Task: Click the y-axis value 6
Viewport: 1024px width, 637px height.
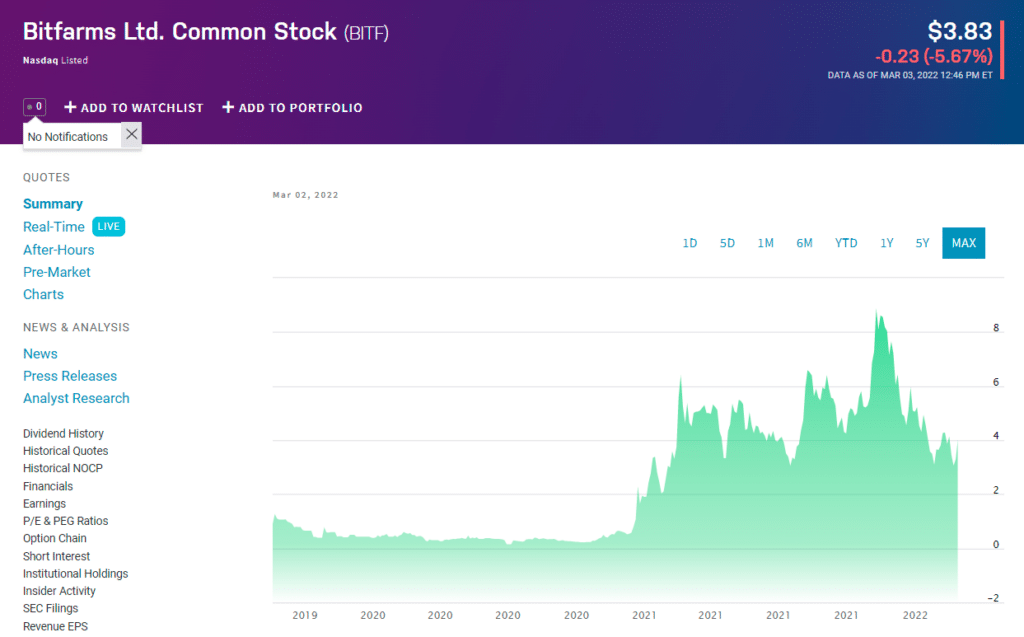Action: [x=996, y=382]
